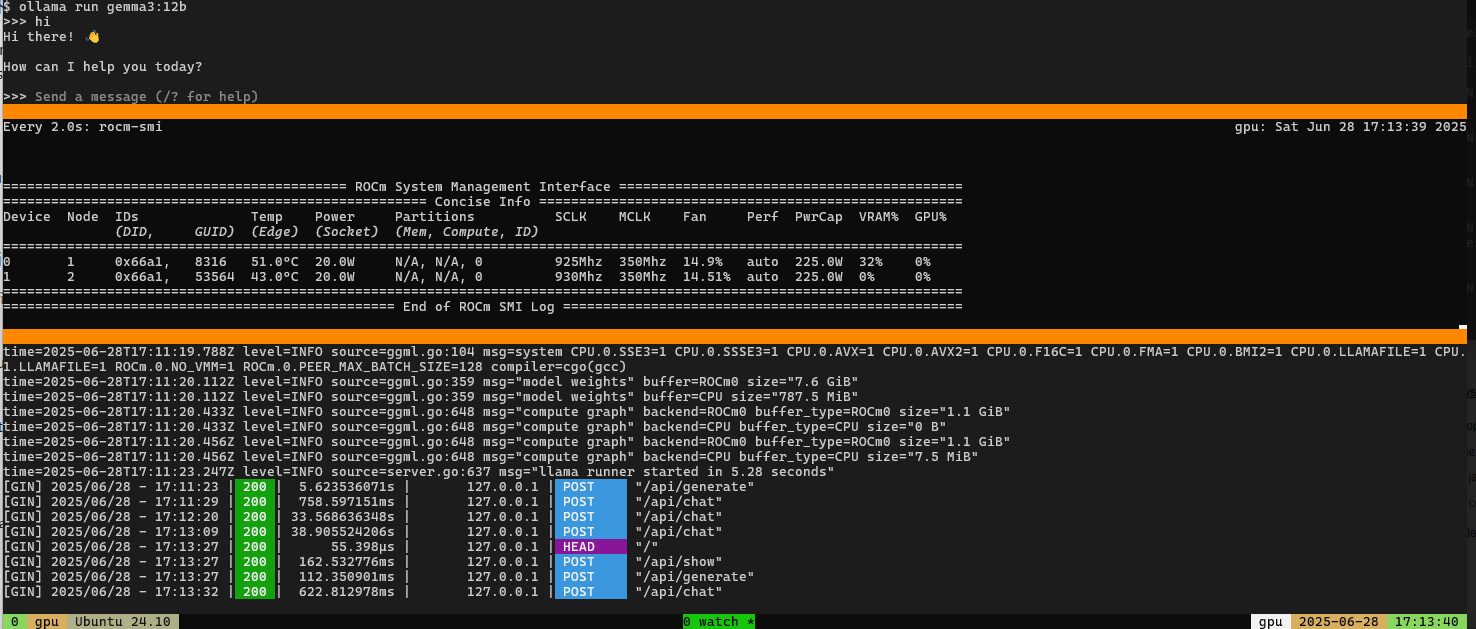Click the SCLK value 925Mhz
This screenshot has height=629, width=1476.
point(579,262)
